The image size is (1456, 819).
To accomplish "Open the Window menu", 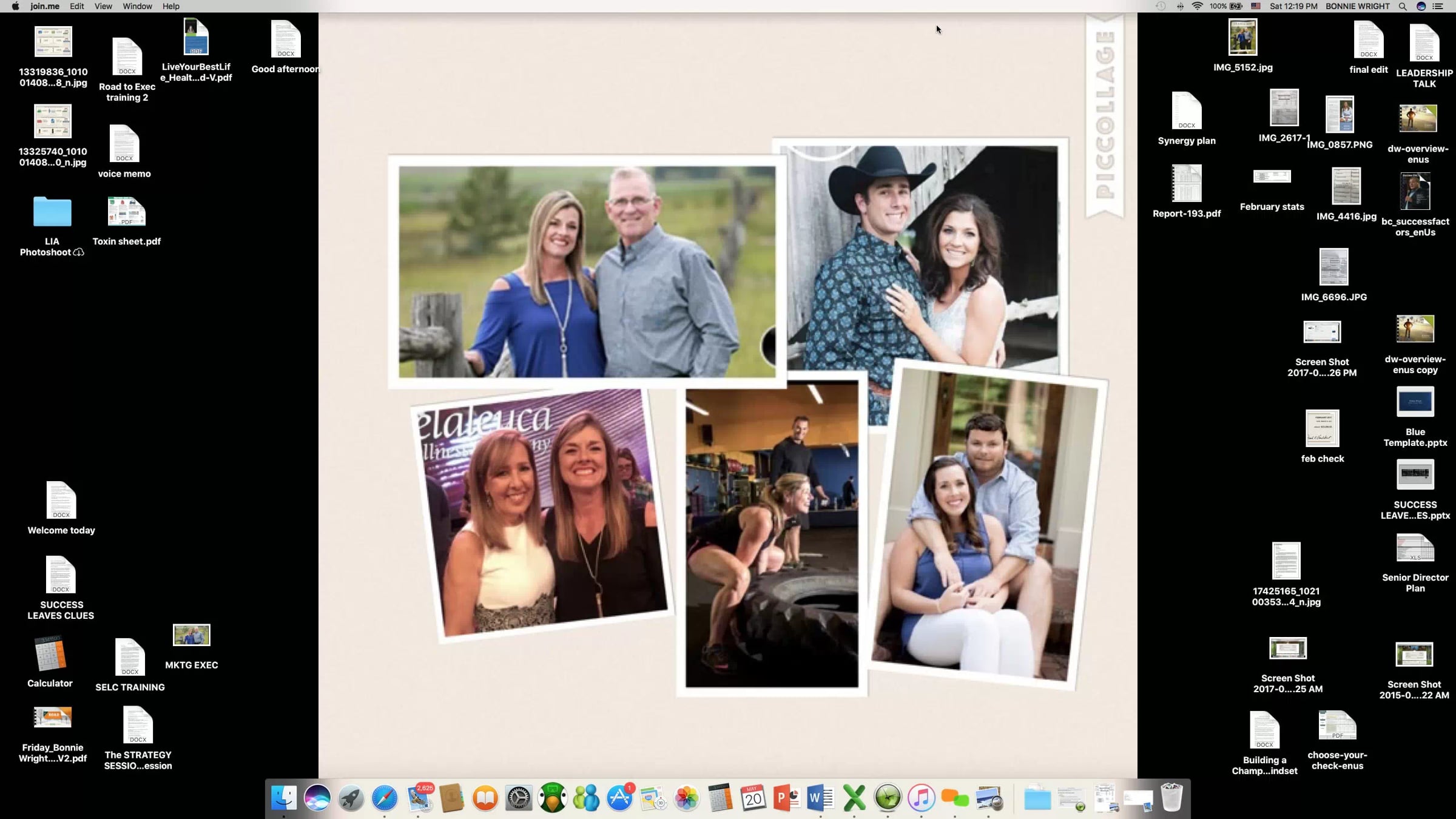I will 137,6.
